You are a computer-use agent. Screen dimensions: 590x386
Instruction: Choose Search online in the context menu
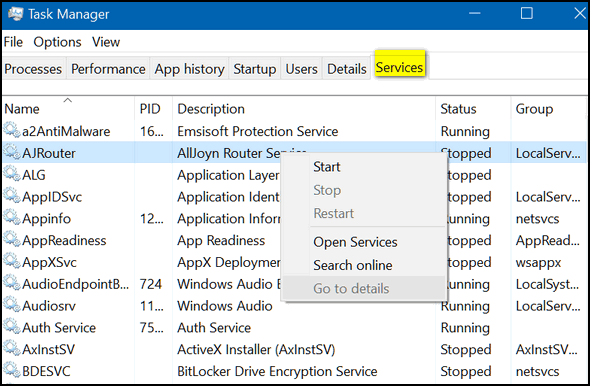point(363,265)
